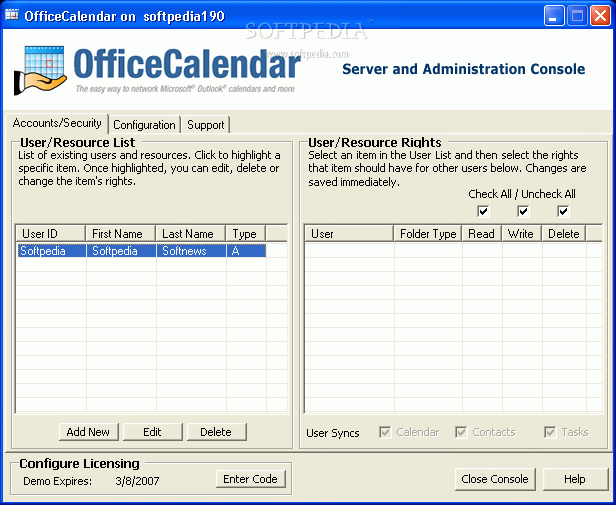
Task: Toggle the Check All box above Delete
Action: [563, 211]
